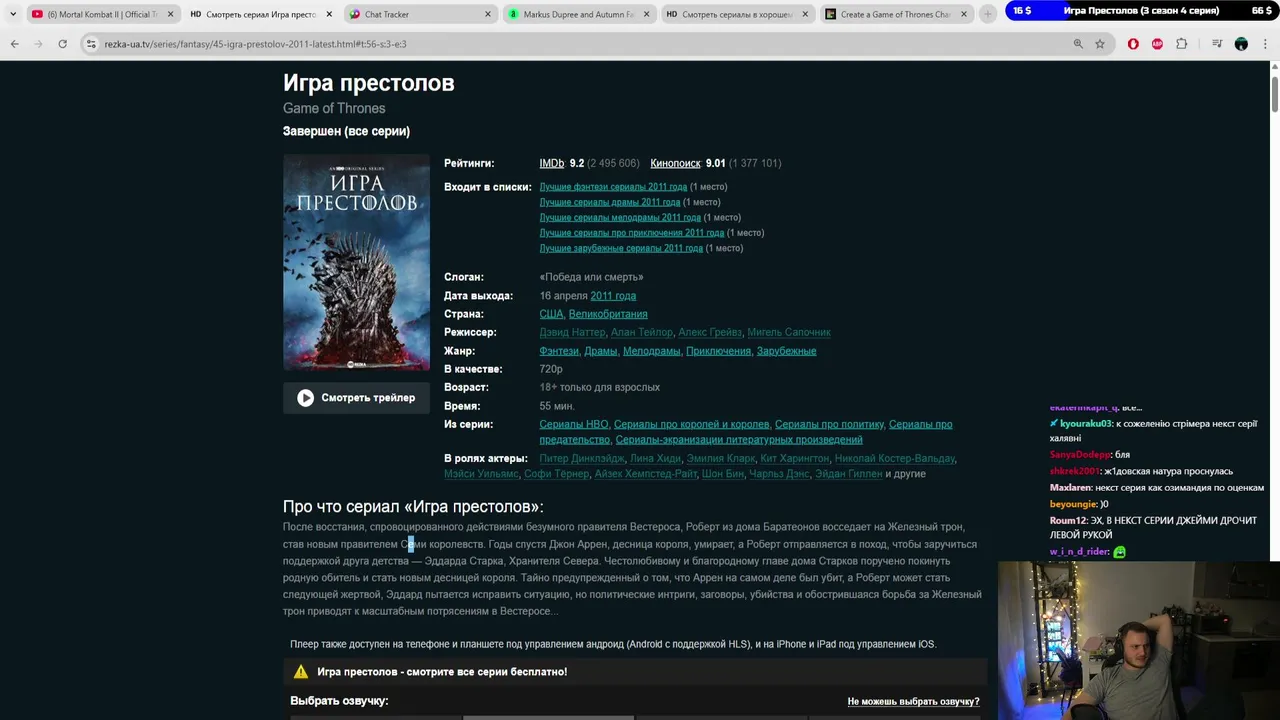Go forward in browser history
Screen dimensions: 1280x720
(38, 44)
